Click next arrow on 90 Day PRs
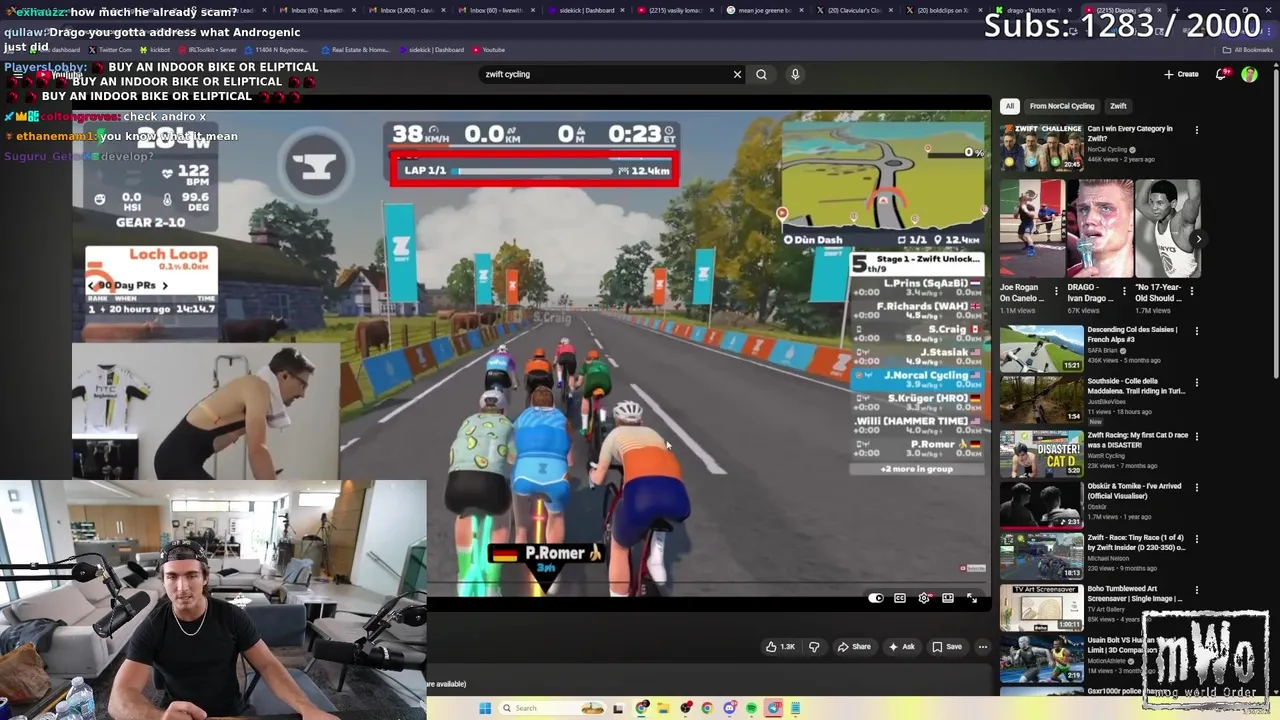Screen dimensions: 1280x720 point(165,286)
